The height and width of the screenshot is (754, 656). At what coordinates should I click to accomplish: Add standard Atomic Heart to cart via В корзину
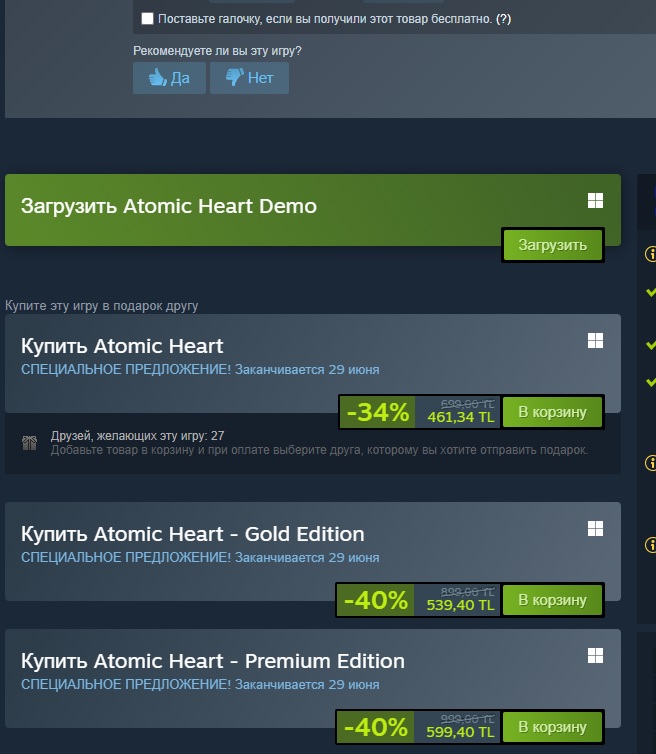[x=553, y=411]
